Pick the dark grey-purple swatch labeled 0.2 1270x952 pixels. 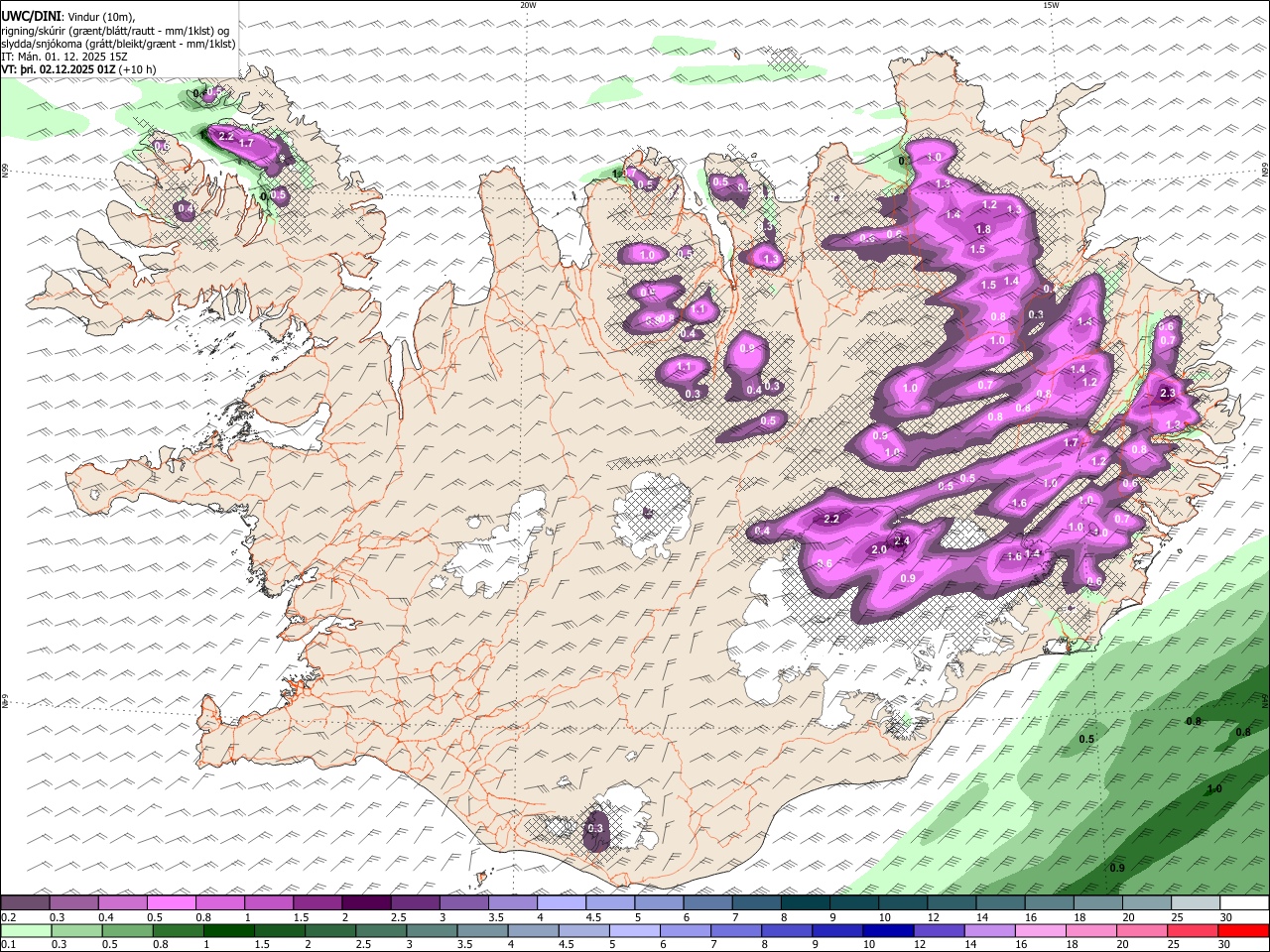25,903
